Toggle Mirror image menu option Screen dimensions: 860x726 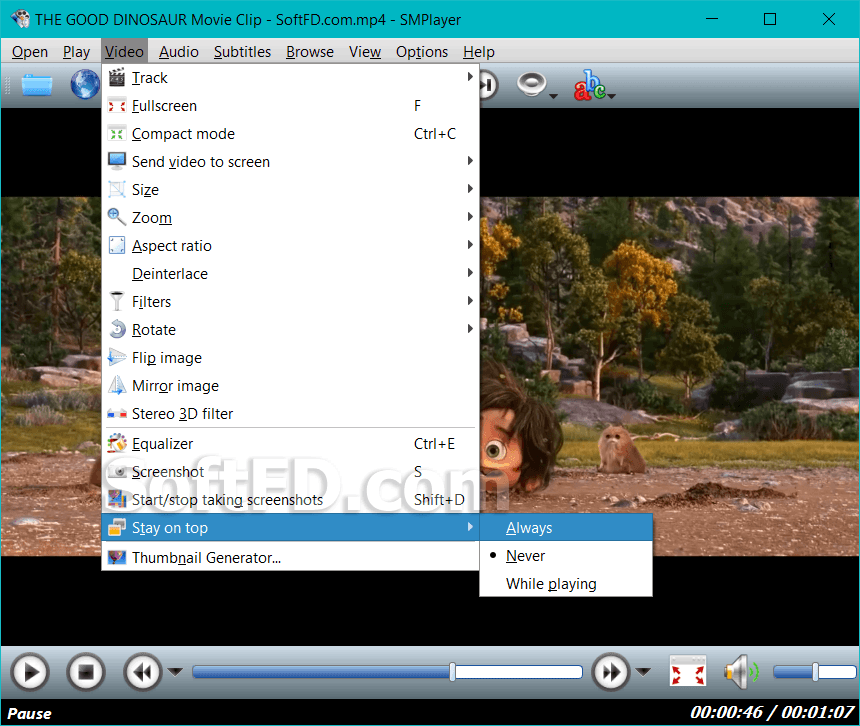(x=290, y=385)
